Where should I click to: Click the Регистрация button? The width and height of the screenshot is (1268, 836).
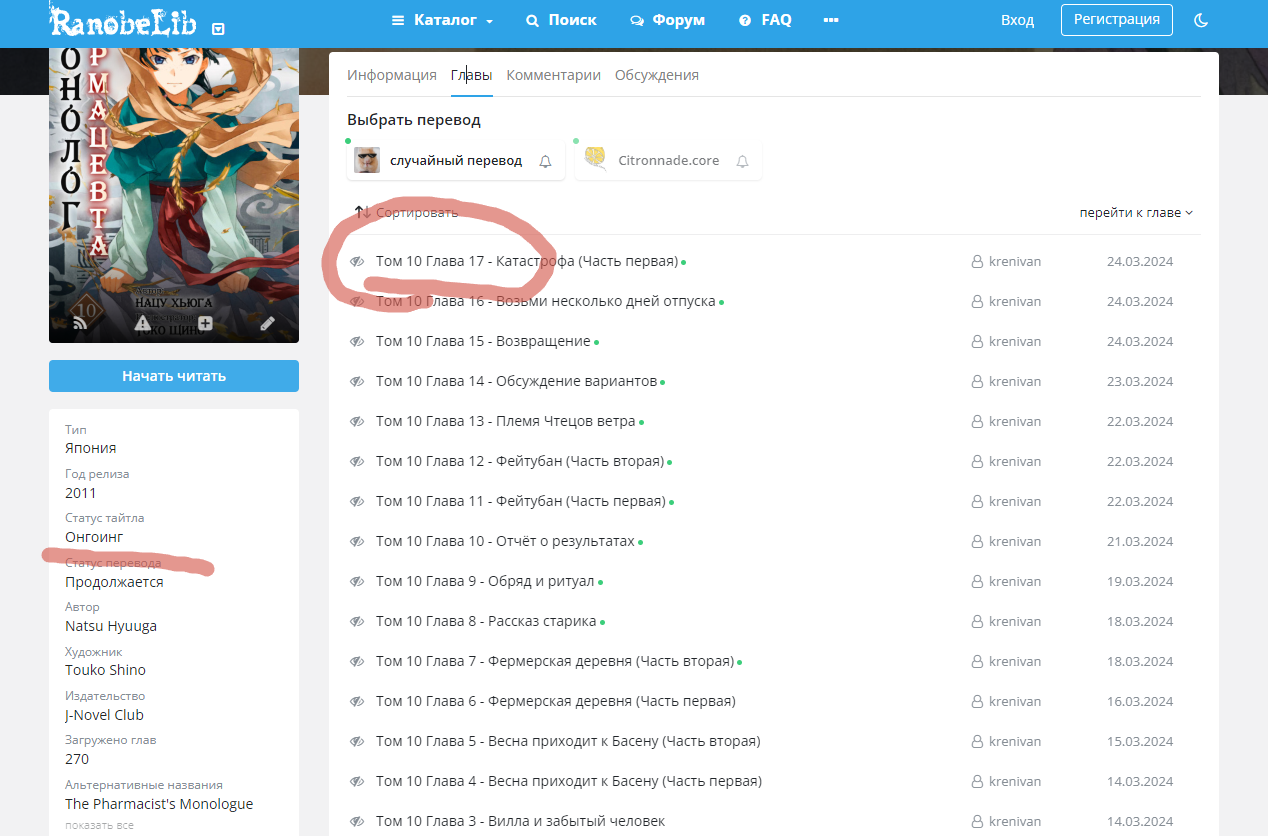(1116, 19)
